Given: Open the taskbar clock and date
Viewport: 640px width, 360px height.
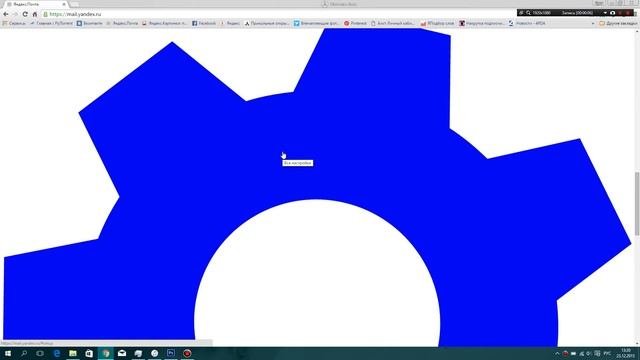Looking at the screenshot, I should tap(625, 353).
